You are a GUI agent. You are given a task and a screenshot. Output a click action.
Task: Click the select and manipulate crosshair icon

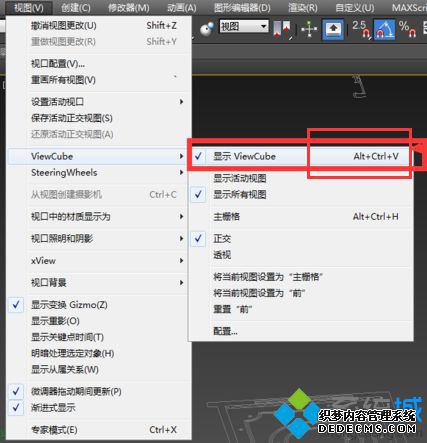click(309, 29)
